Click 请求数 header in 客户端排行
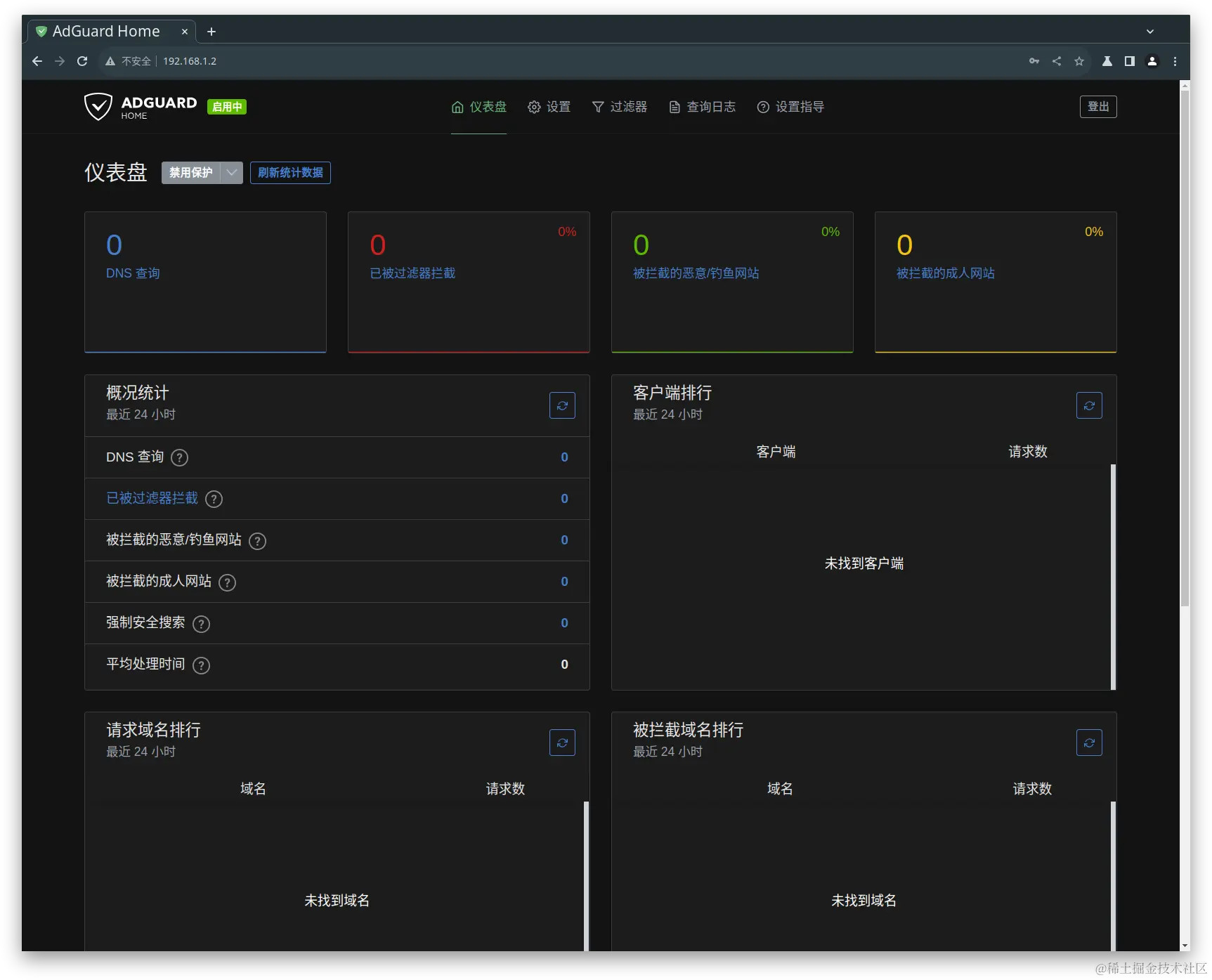The image size is (1212, 980). (x=1028, y=452)
